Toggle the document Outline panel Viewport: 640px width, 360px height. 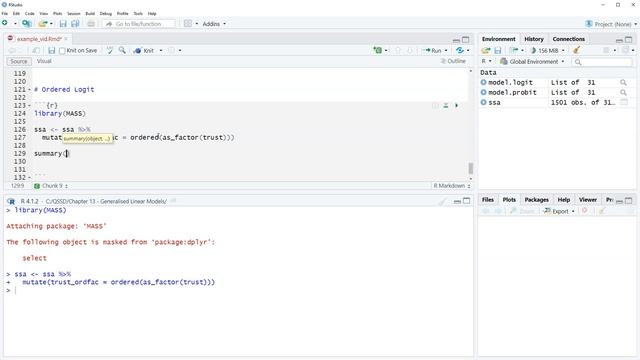(x=453, y=61)
